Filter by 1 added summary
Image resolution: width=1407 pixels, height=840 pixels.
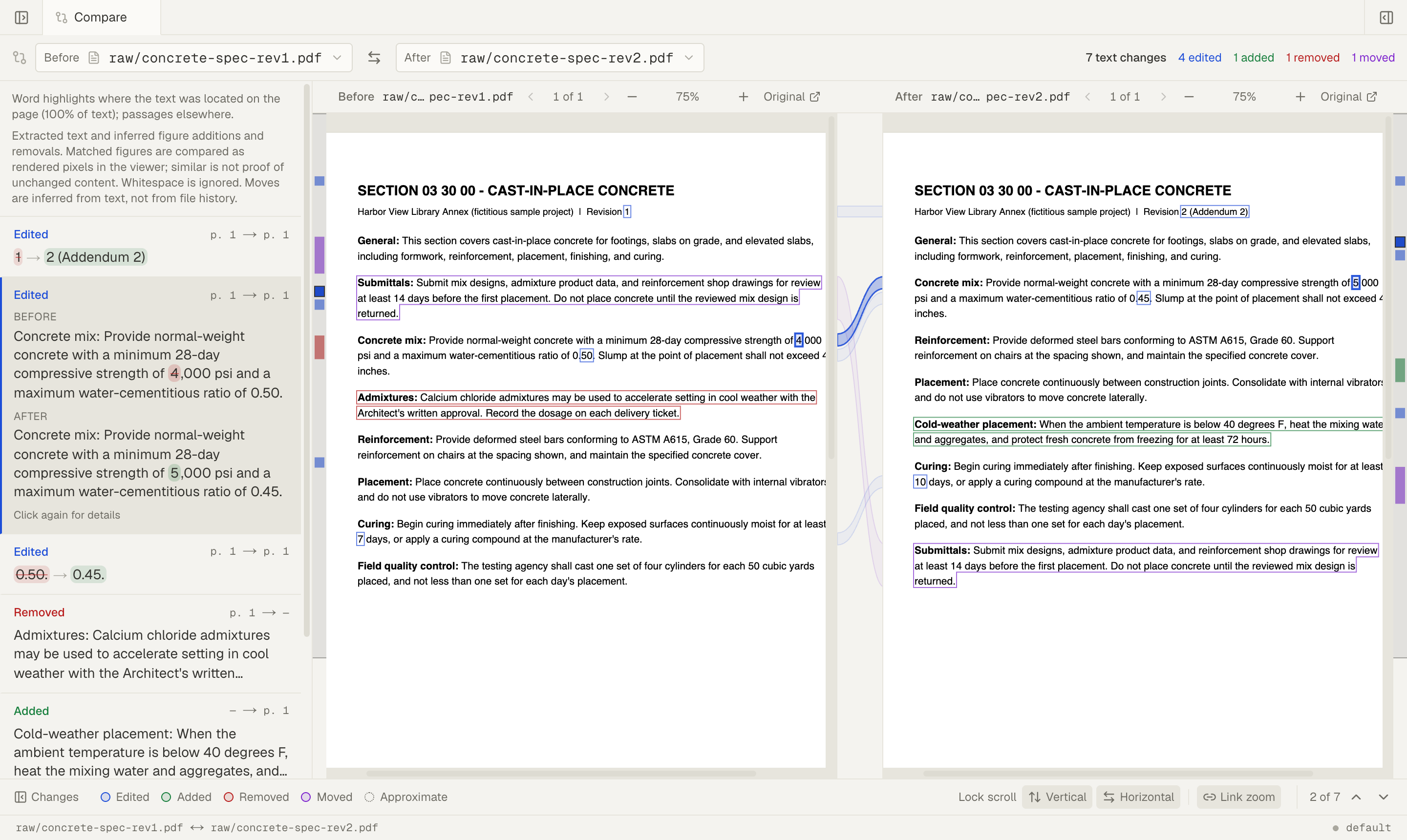click(x=1253, y=57)
